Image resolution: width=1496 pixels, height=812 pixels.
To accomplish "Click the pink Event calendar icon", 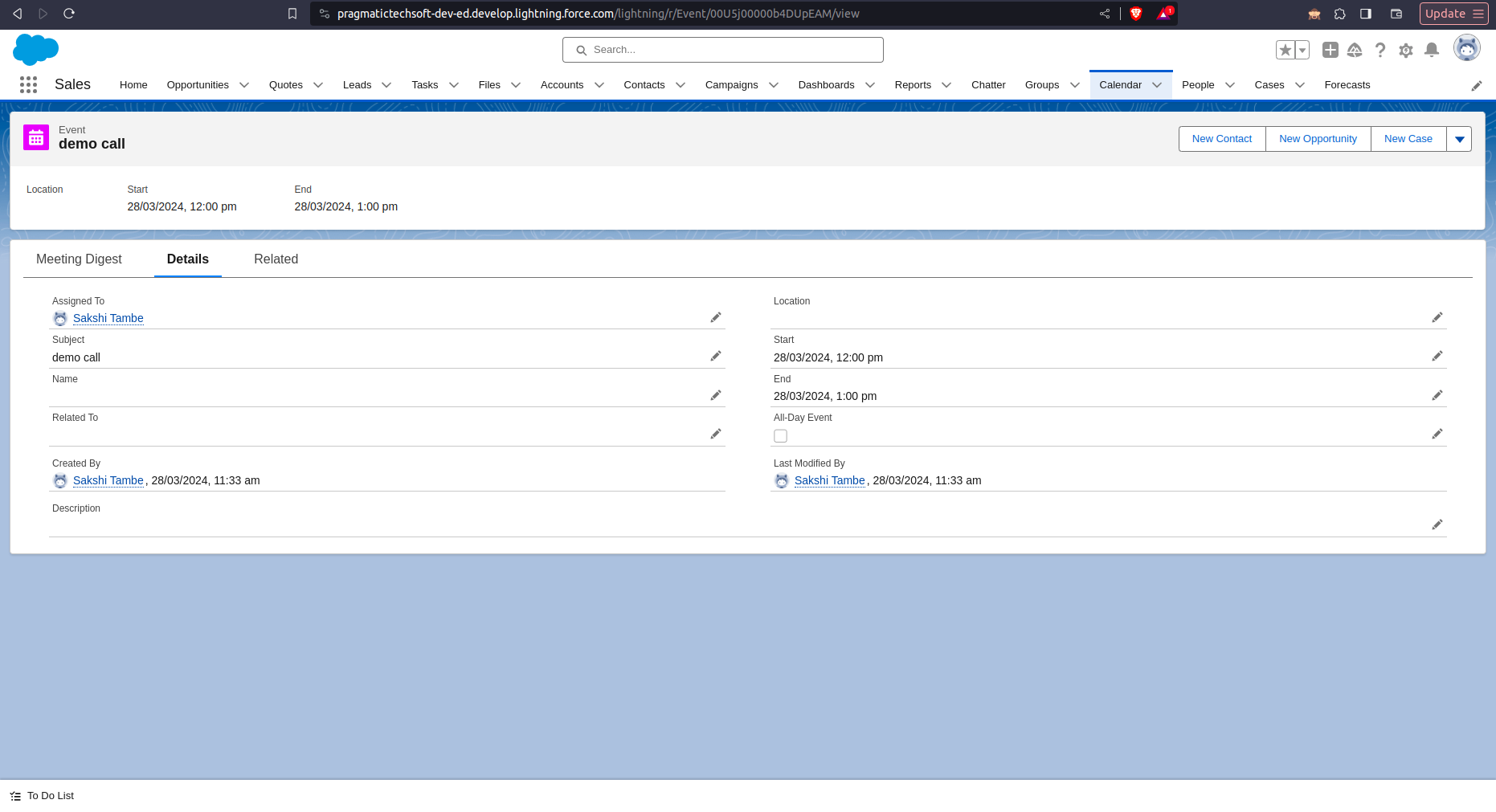I will 36,138.
